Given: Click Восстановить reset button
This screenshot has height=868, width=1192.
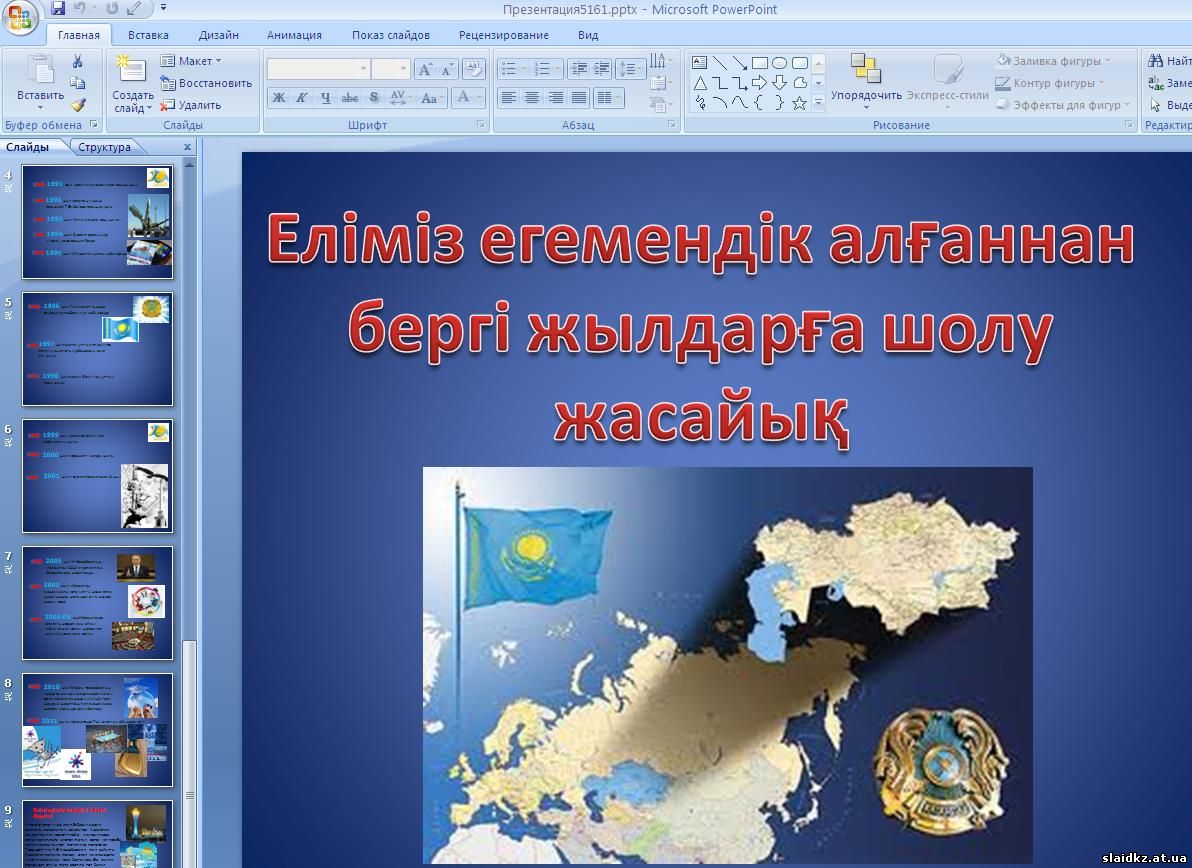Looking at the screenshot, I should click(206, 83).
